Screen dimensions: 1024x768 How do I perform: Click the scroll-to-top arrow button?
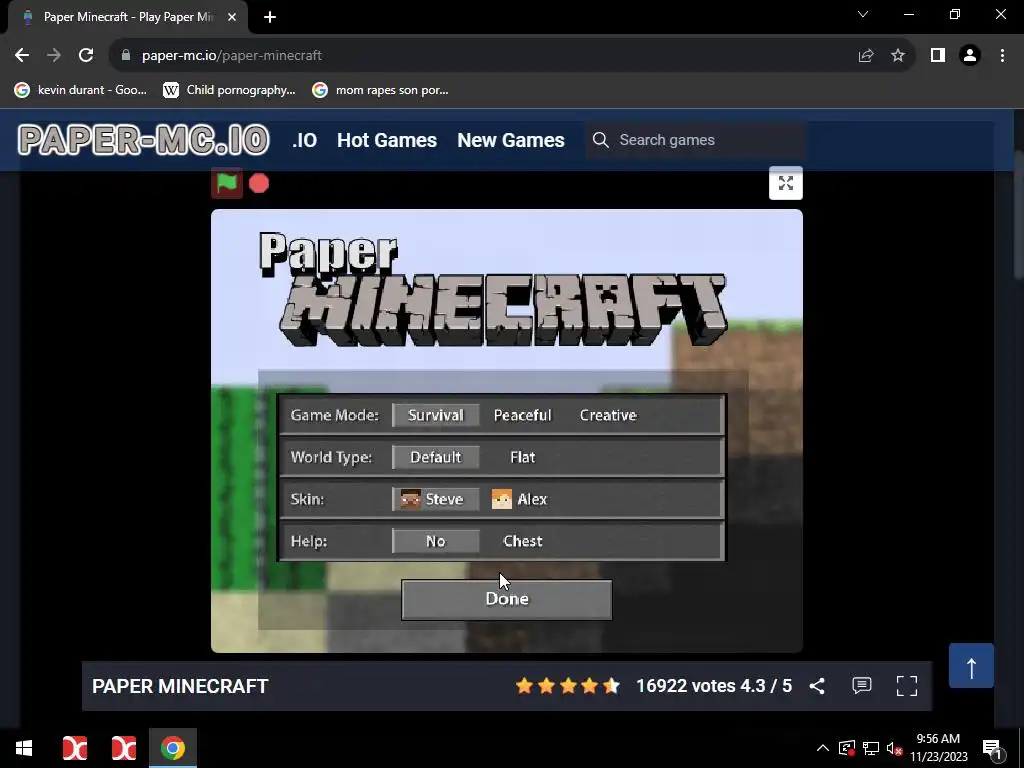click(971, 666)
